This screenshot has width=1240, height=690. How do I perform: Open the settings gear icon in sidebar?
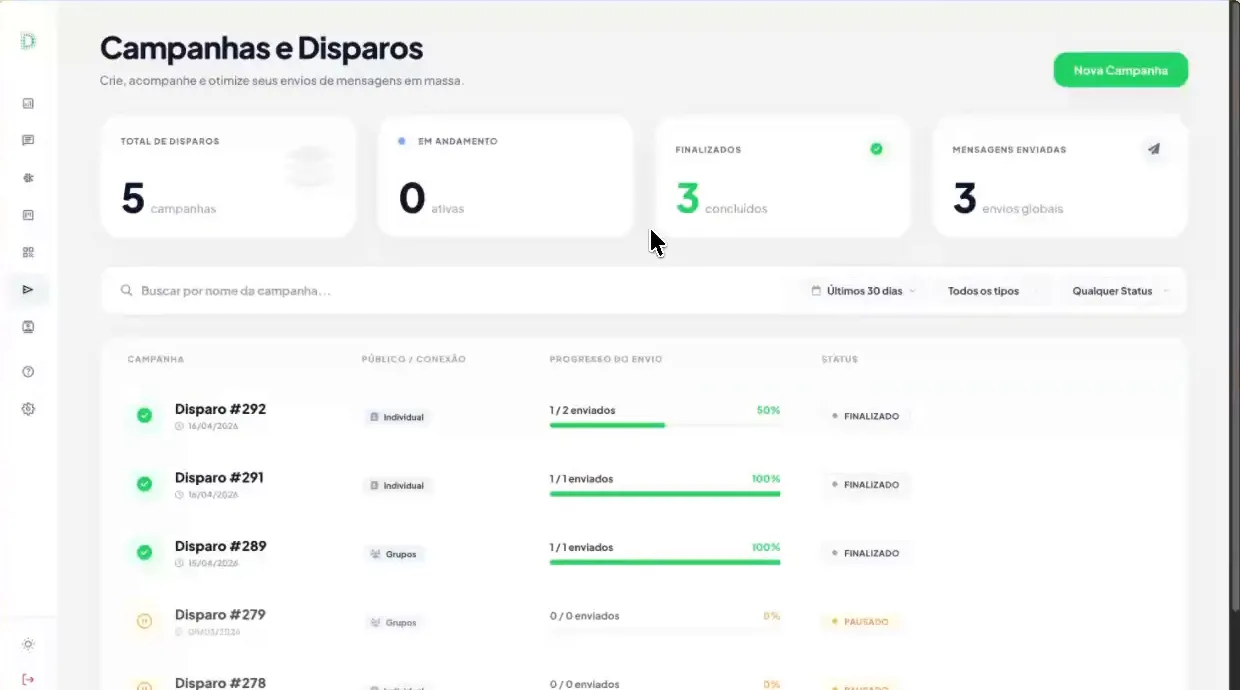tap(28, 409)
